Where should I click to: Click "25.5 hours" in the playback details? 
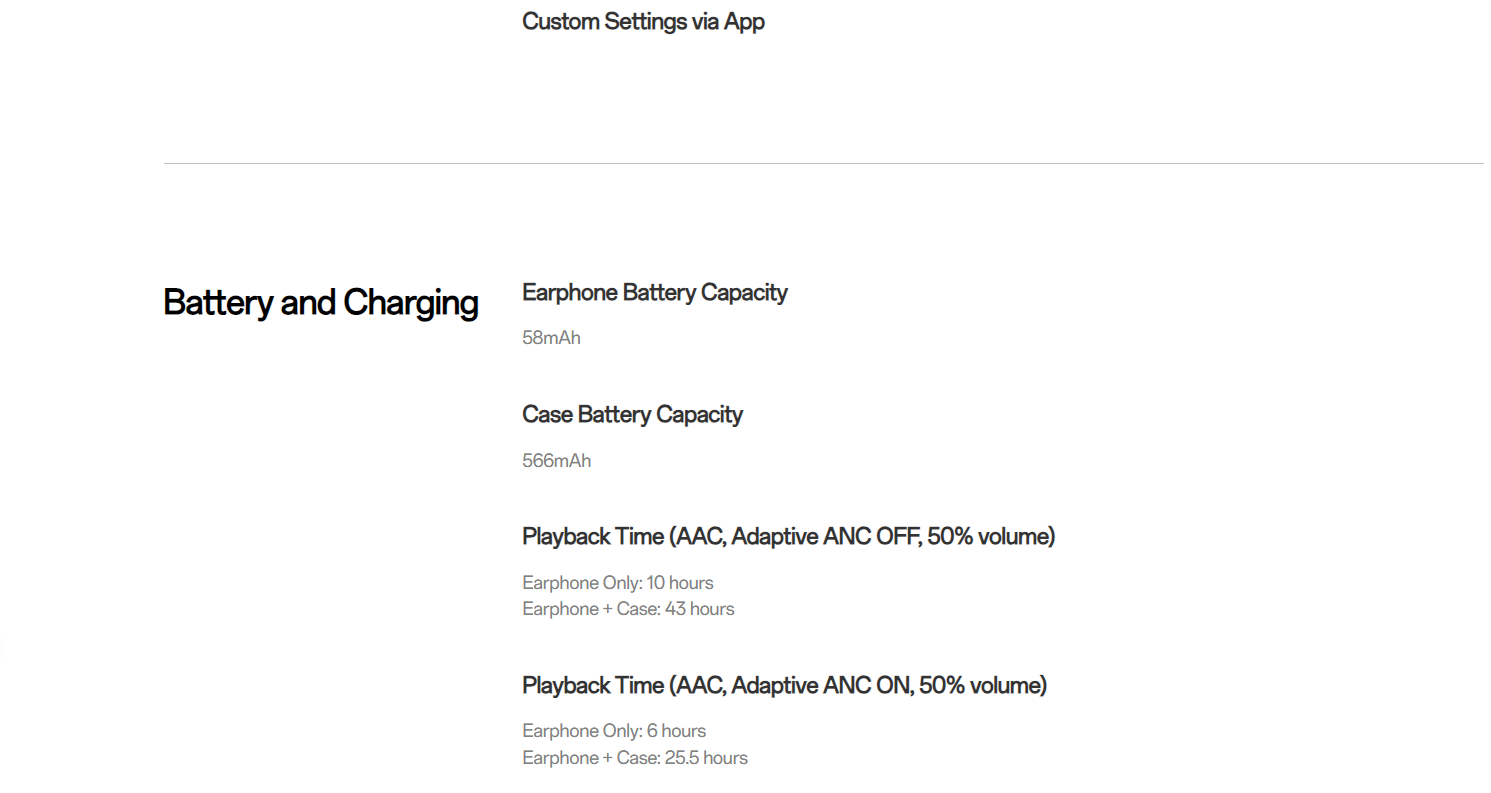tap(706, 758)
